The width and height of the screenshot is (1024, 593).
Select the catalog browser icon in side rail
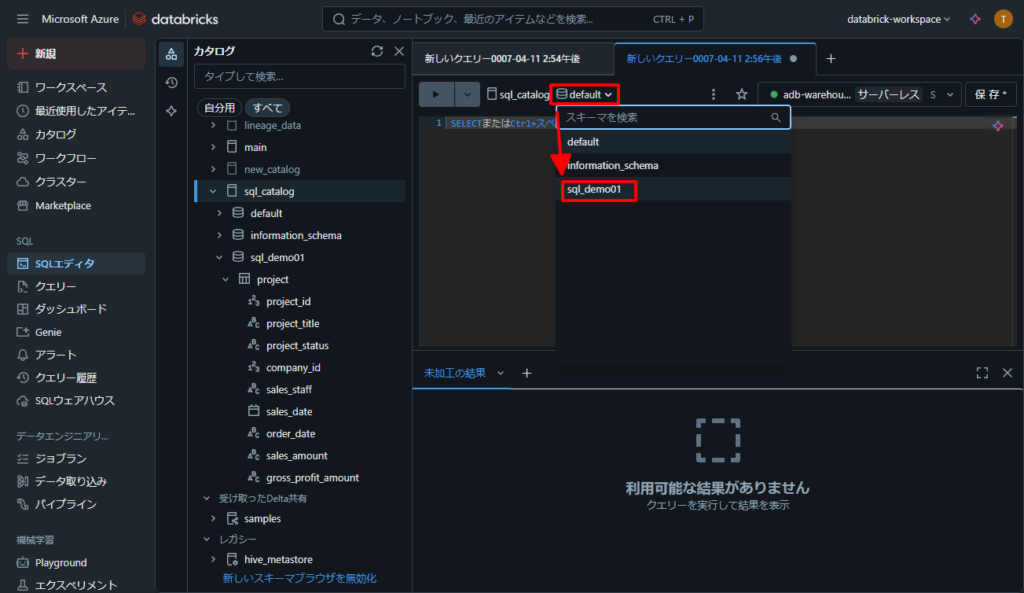pos(171,54)
